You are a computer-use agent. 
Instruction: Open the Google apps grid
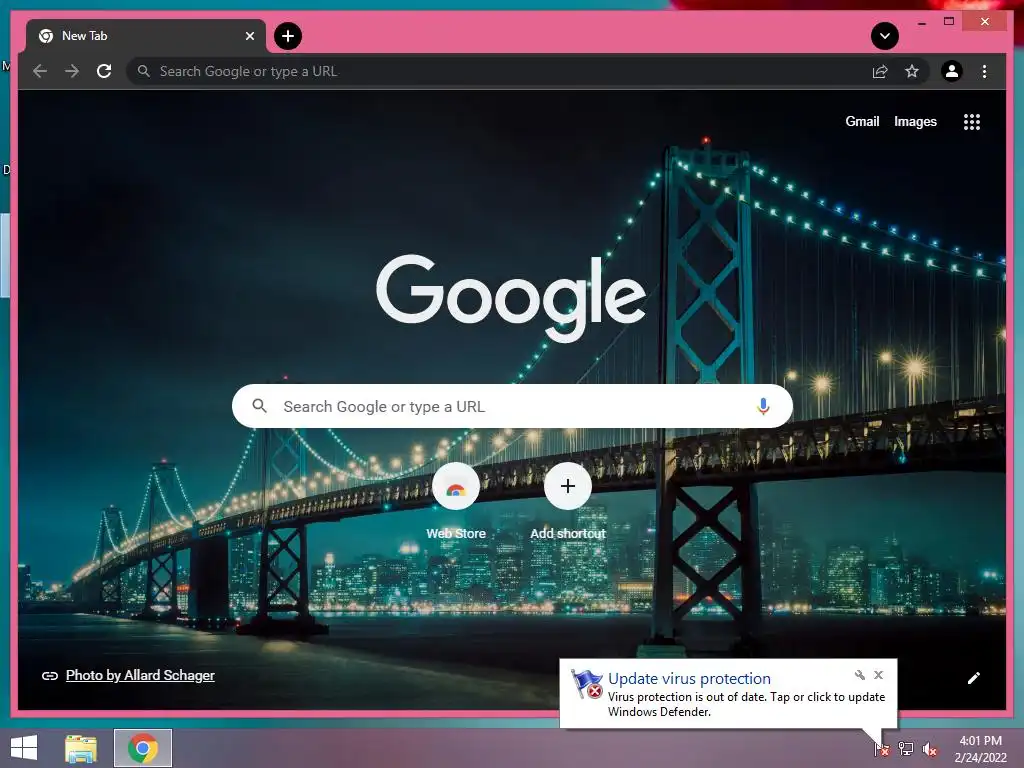click(x=972, y=121)
